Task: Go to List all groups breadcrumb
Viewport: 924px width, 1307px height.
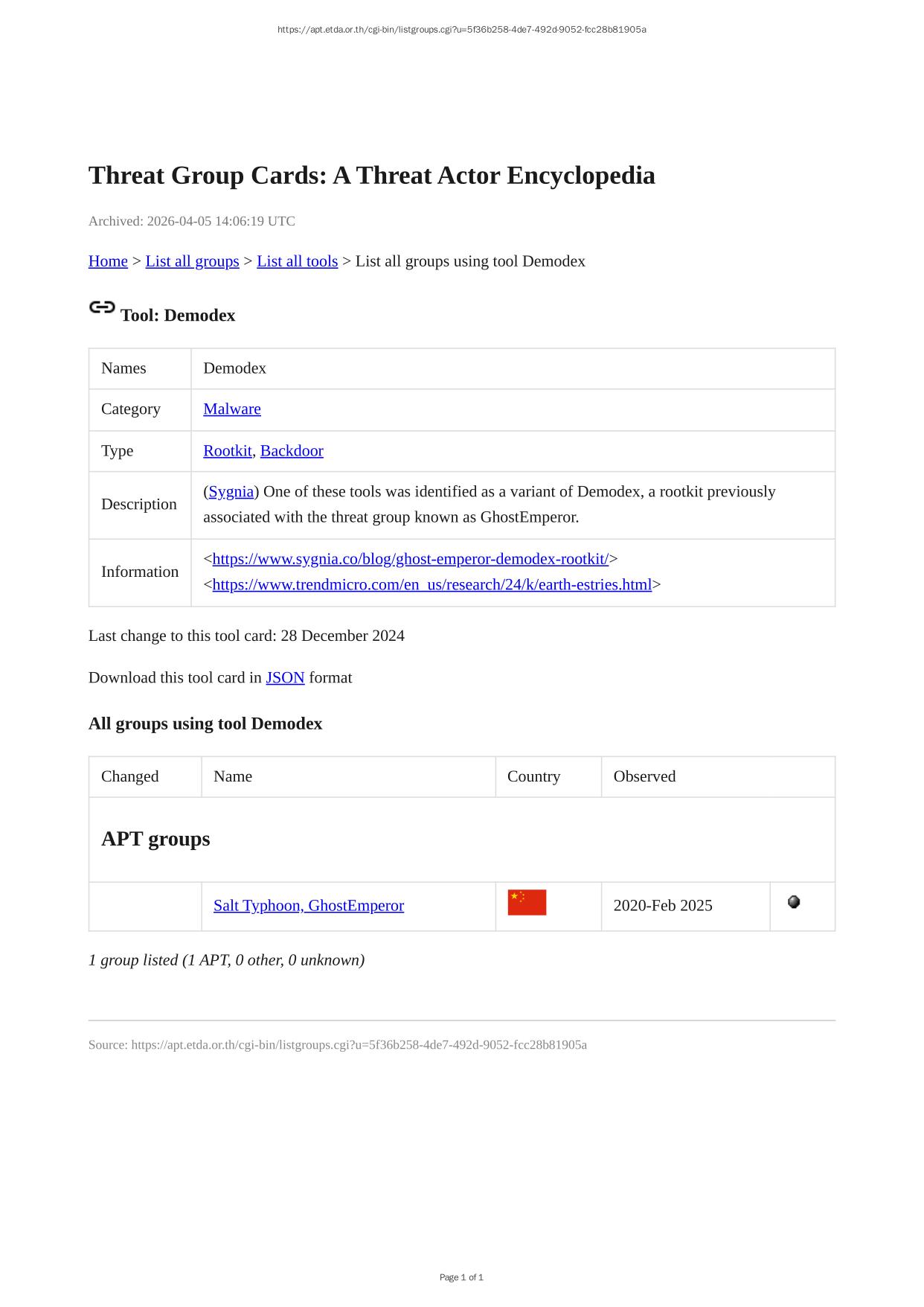Action: coord(192,261)
